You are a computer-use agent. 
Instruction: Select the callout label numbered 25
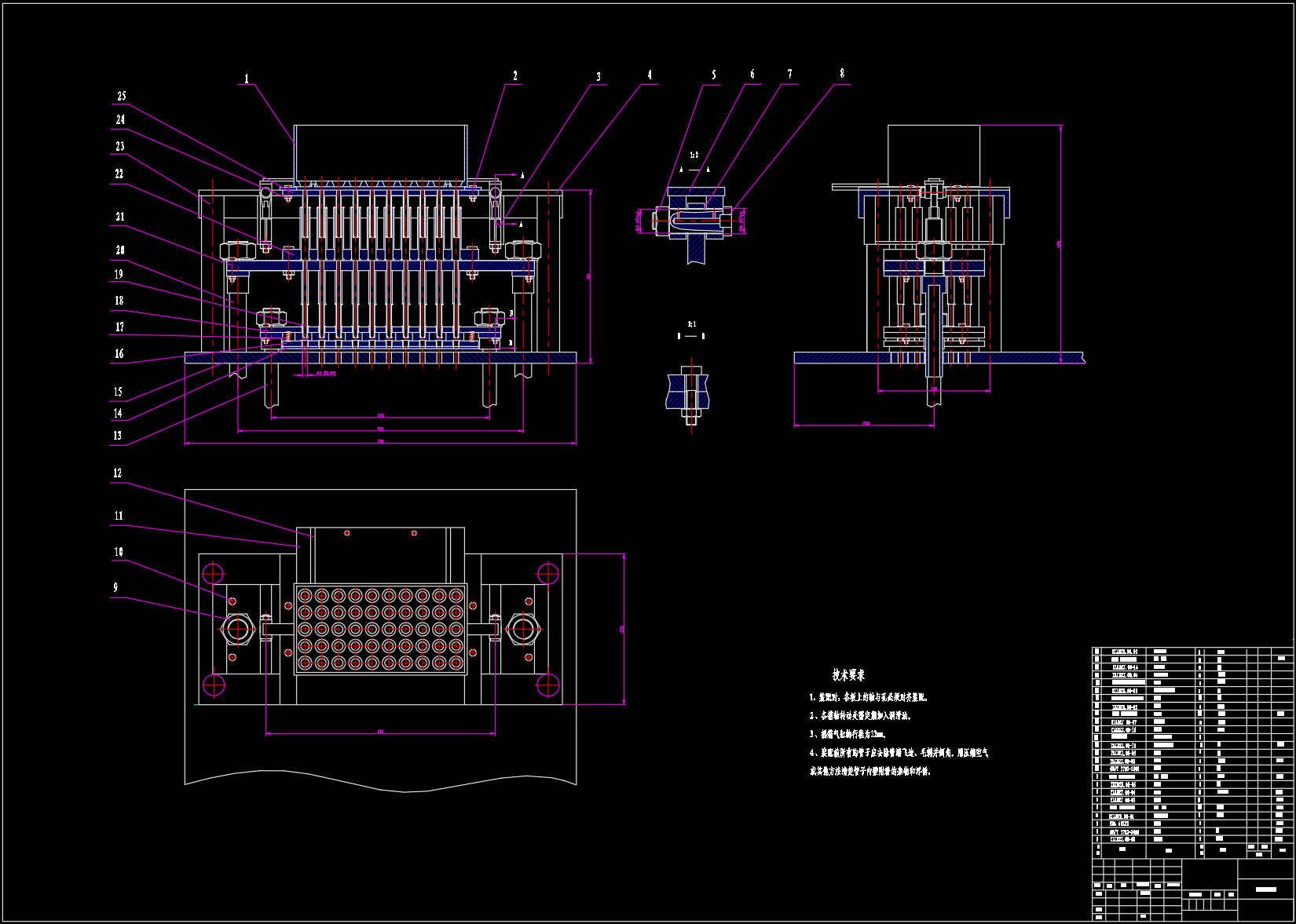point(122,97)
